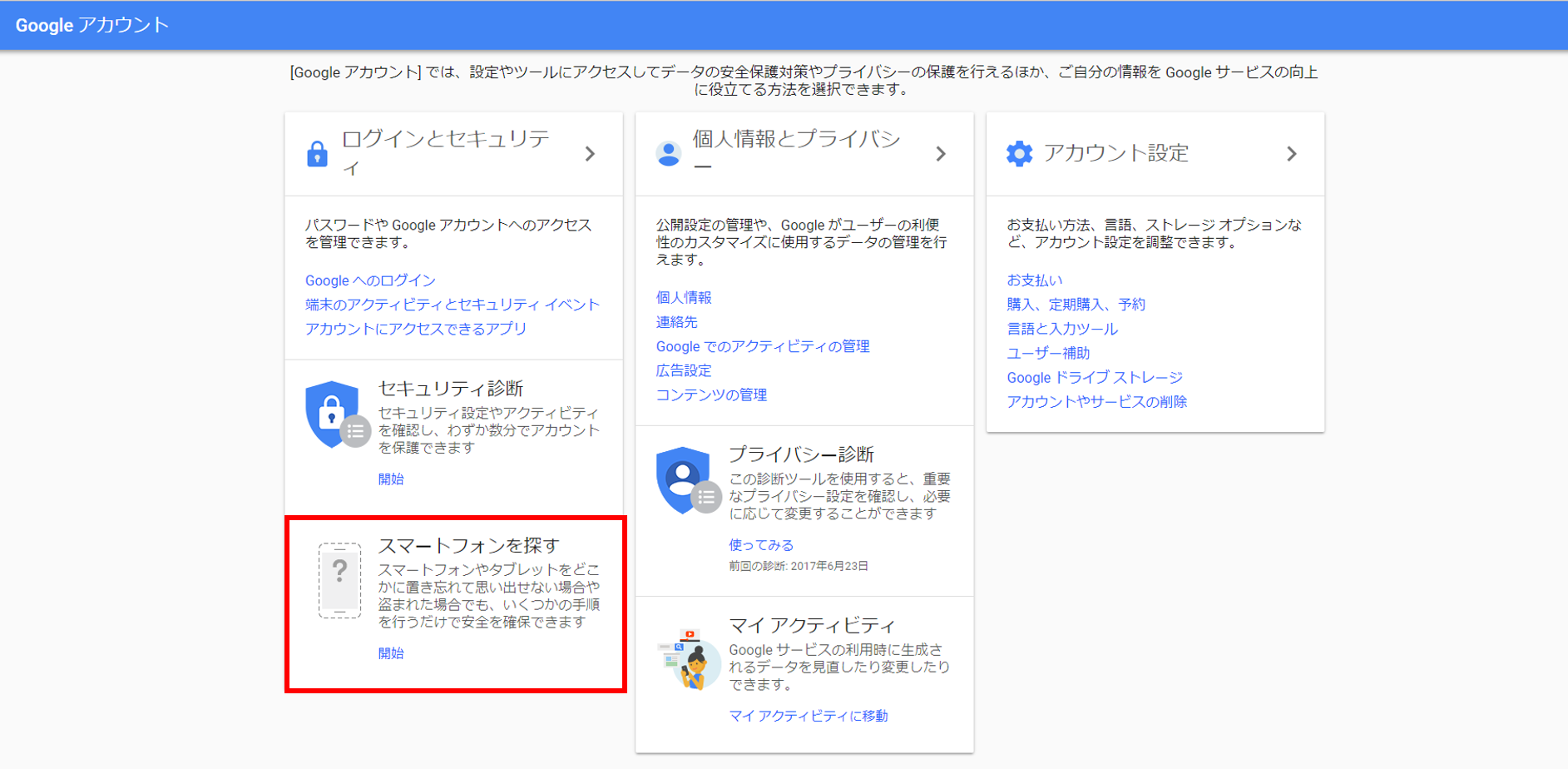Click the セキュリティ診断 title
The image size is (1568, 769).
(x=451, y=389)
